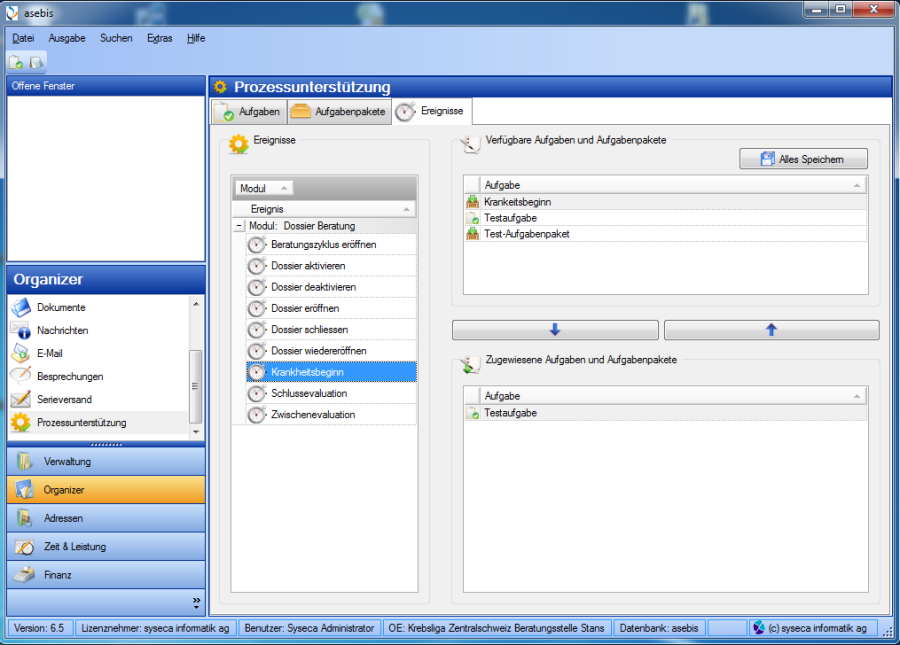900x645 pixels.
Task: Open the Organizer navigation section
Action: [x=106, y=489]
